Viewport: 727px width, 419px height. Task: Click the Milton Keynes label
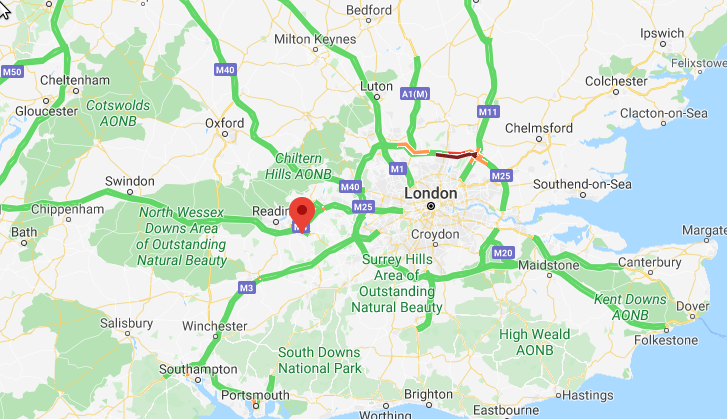click(315, 39)
